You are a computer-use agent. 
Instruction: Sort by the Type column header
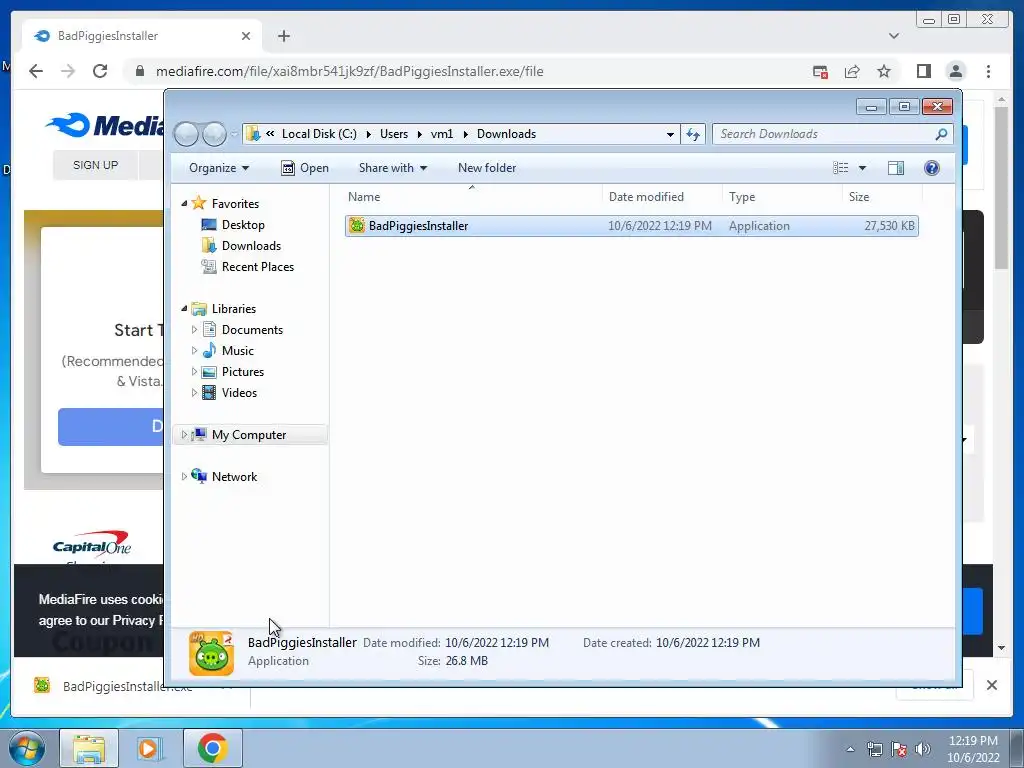tap(782, 197)
